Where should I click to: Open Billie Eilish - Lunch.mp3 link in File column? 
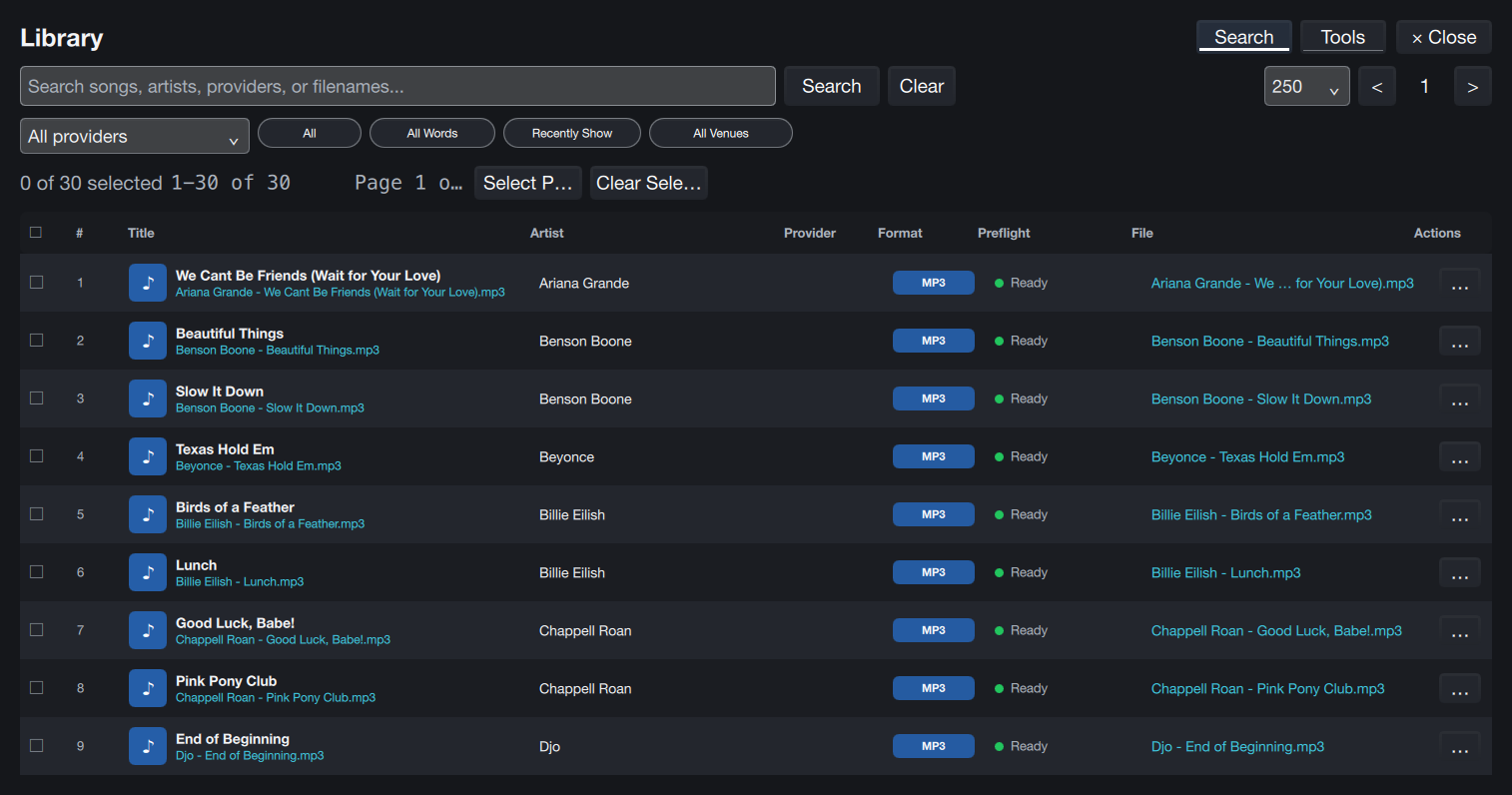click(x=1226, y=572)
